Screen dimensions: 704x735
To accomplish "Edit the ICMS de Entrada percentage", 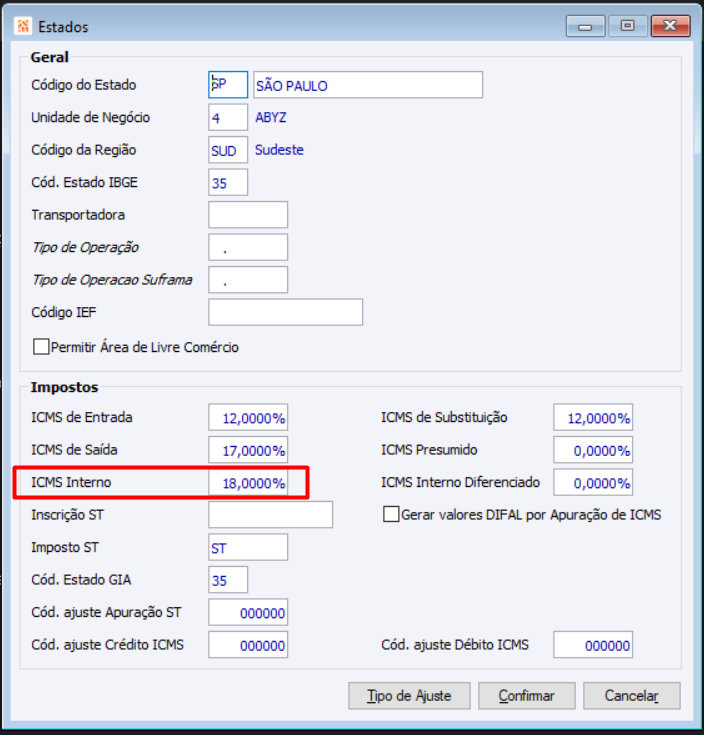I will click(248, 418).
